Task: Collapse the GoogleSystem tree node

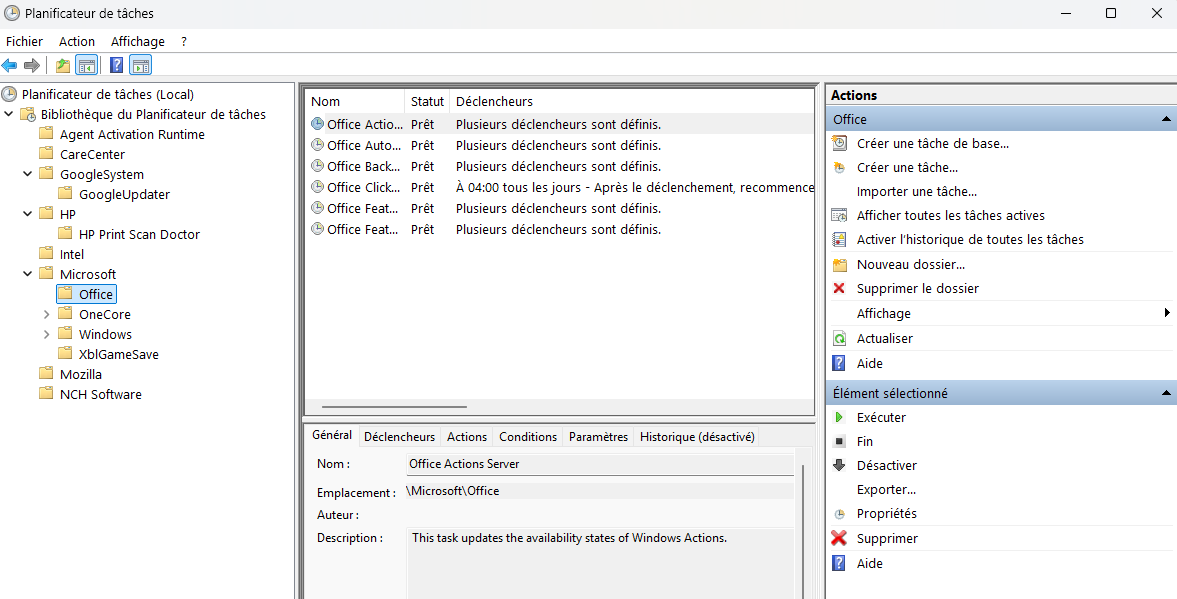Action: (28, 174)
